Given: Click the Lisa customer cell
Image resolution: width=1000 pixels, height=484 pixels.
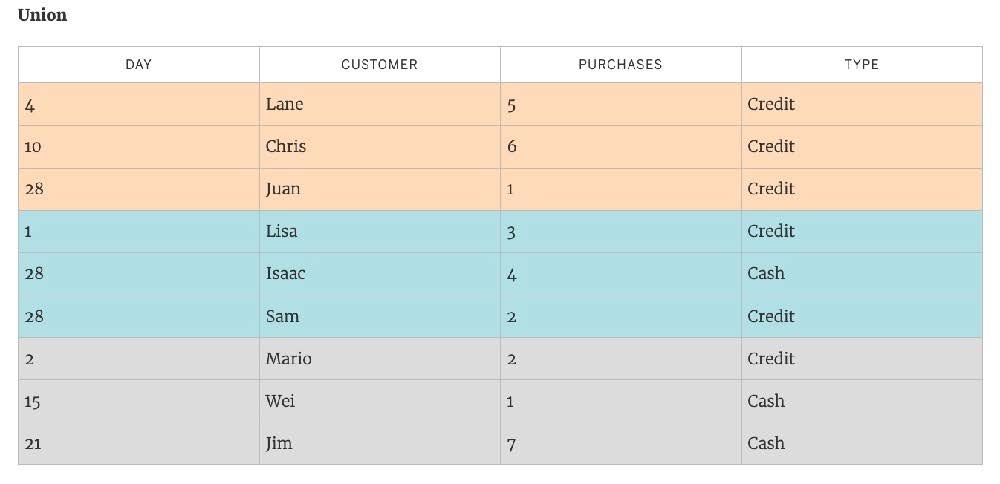Looking at the screenshot, I should (379, 231).
